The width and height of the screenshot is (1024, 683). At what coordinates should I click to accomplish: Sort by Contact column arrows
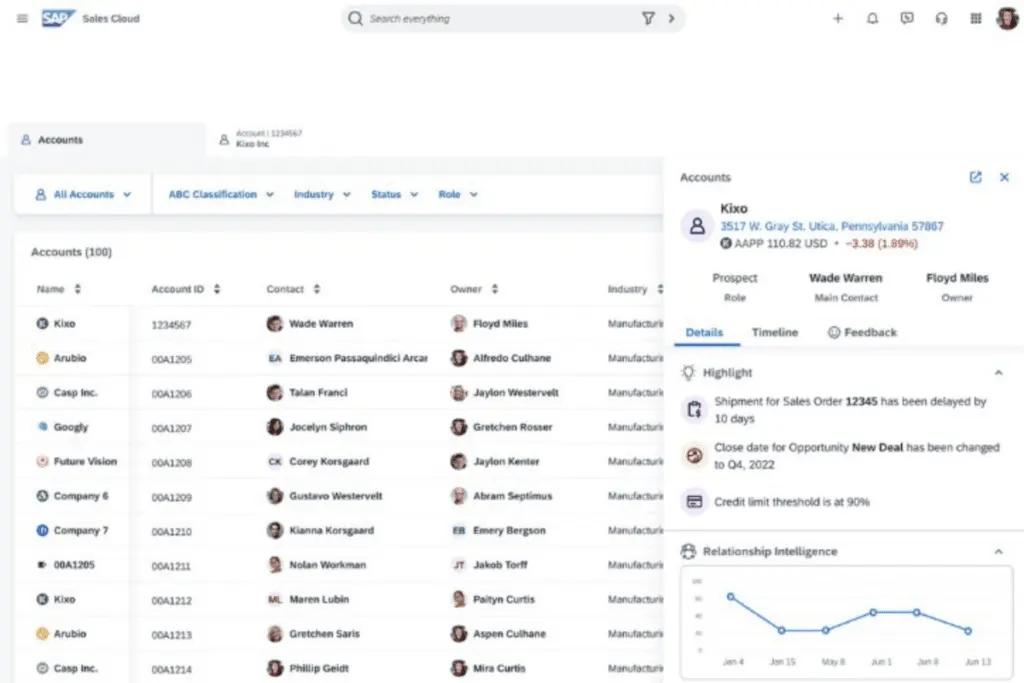(317, 289)
